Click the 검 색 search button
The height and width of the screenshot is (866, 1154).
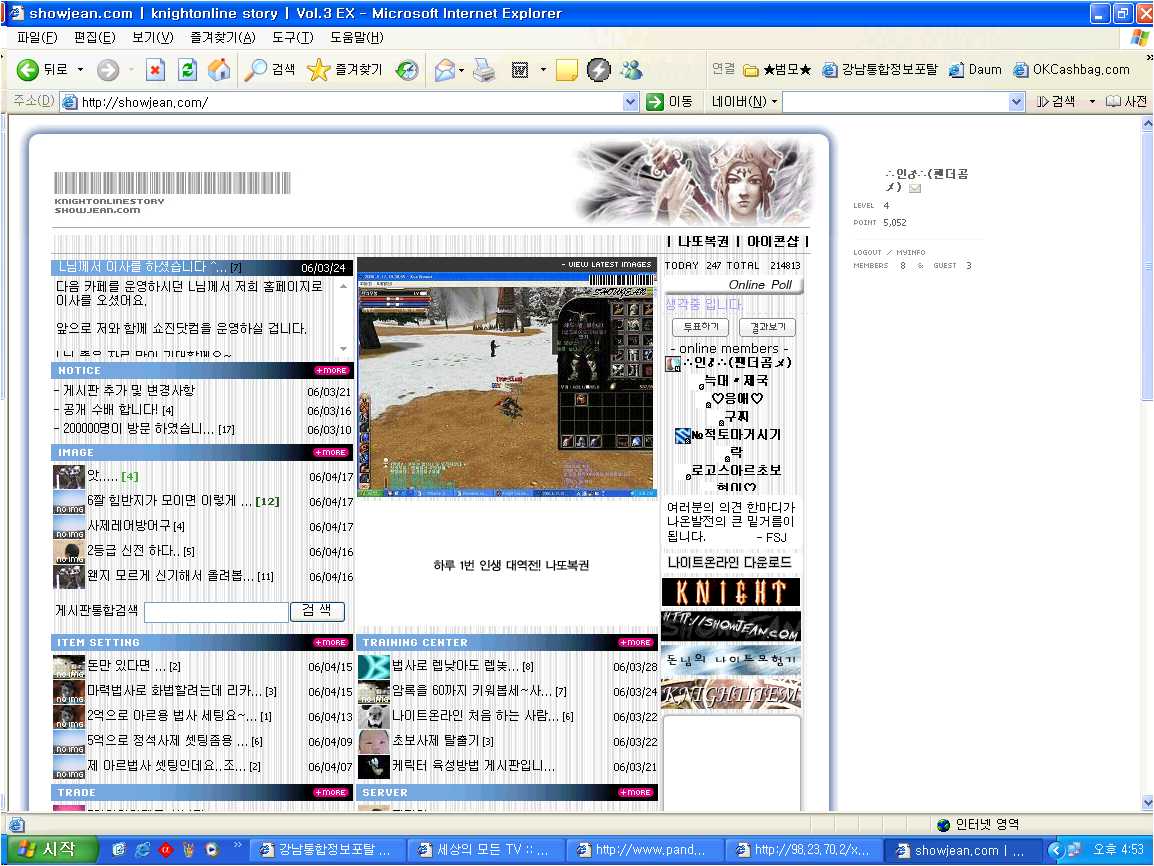[317, 611]
